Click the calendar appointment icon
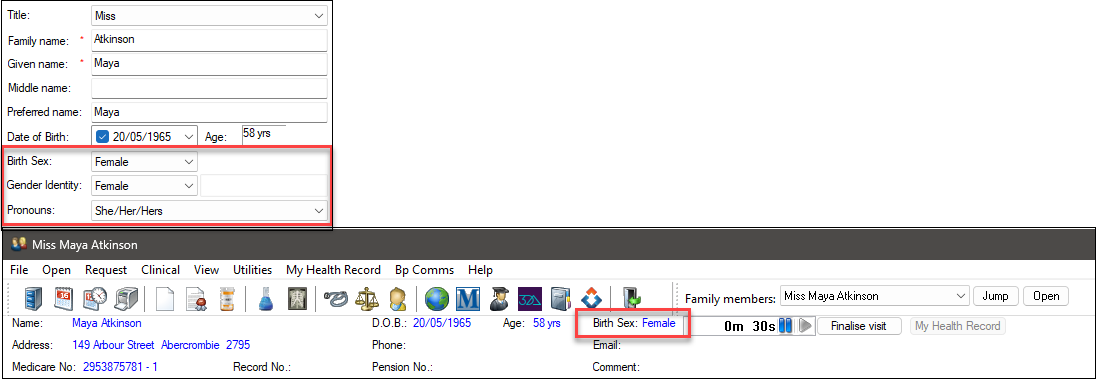This screenshot has height=379, width=1096. click(63, 298)
